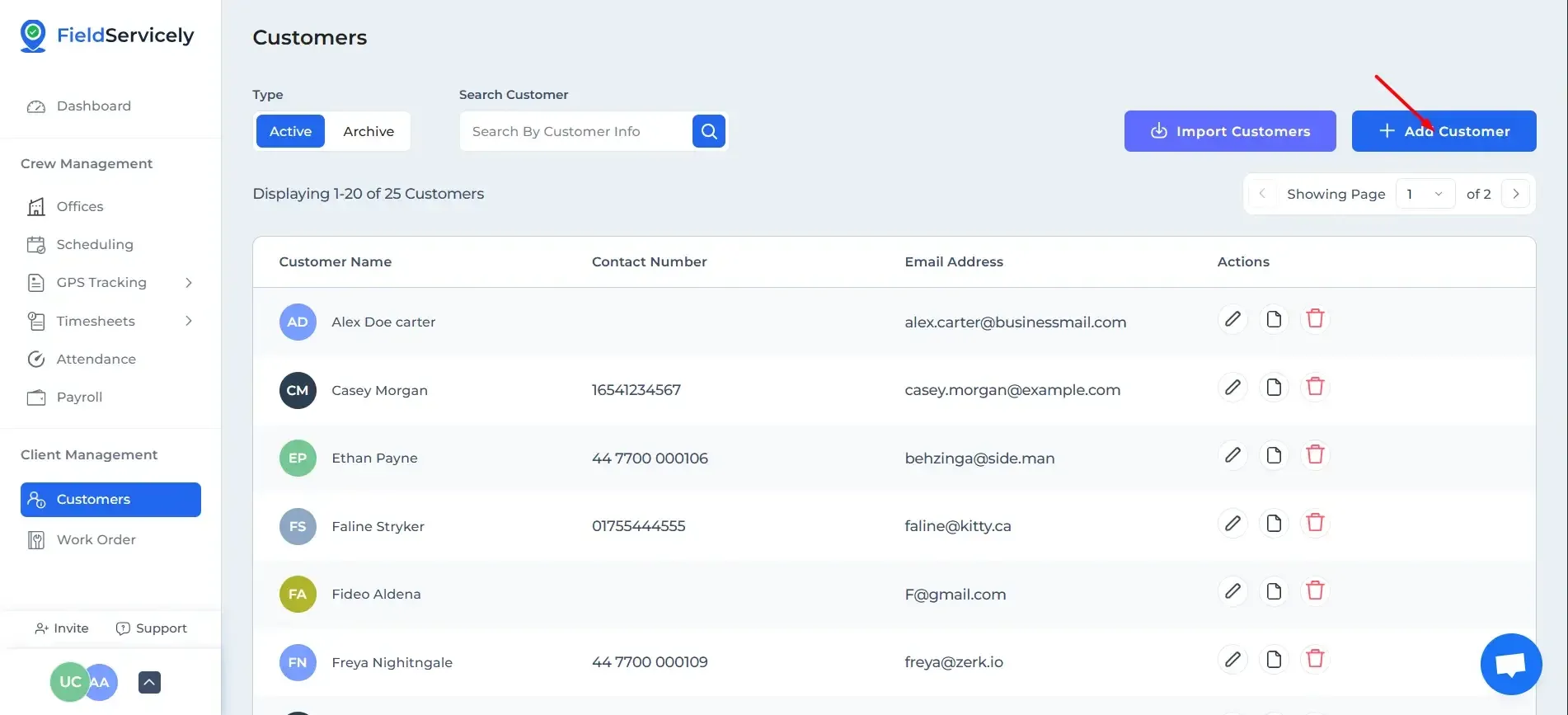Viewport: 1568px width, 715px height.
Task: Click the search magnifier icon button
Action: click(x=708, y=131)
